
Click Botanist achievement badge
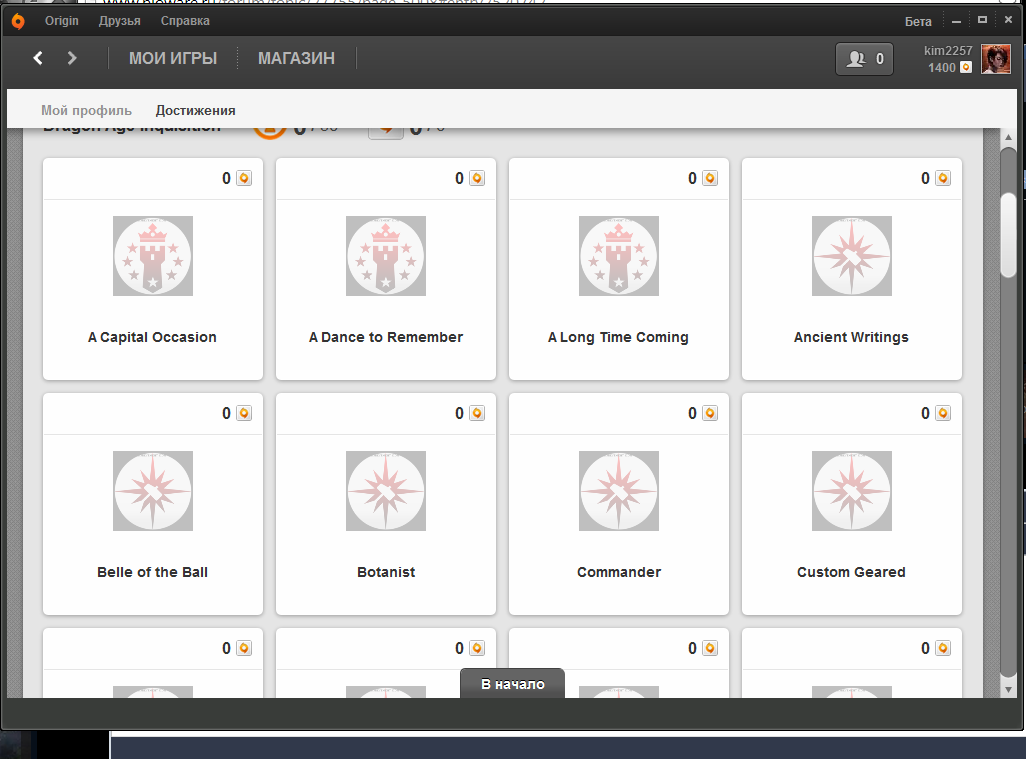tap(386, 491)
